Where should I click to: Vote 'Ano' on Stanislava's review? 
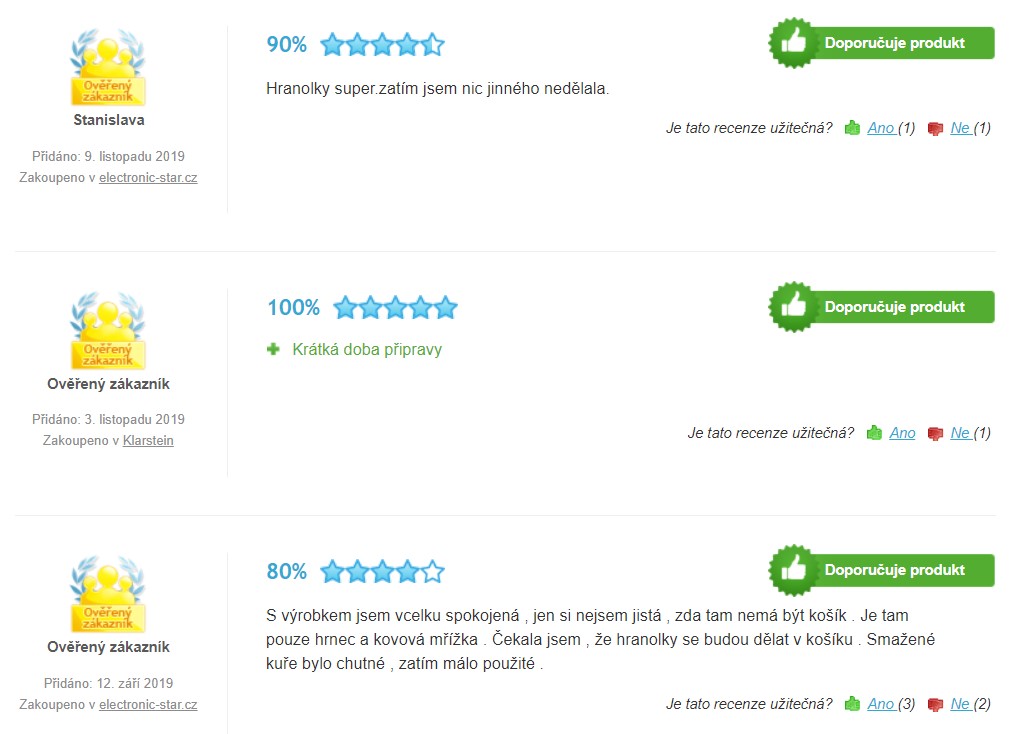click(881, 128)
